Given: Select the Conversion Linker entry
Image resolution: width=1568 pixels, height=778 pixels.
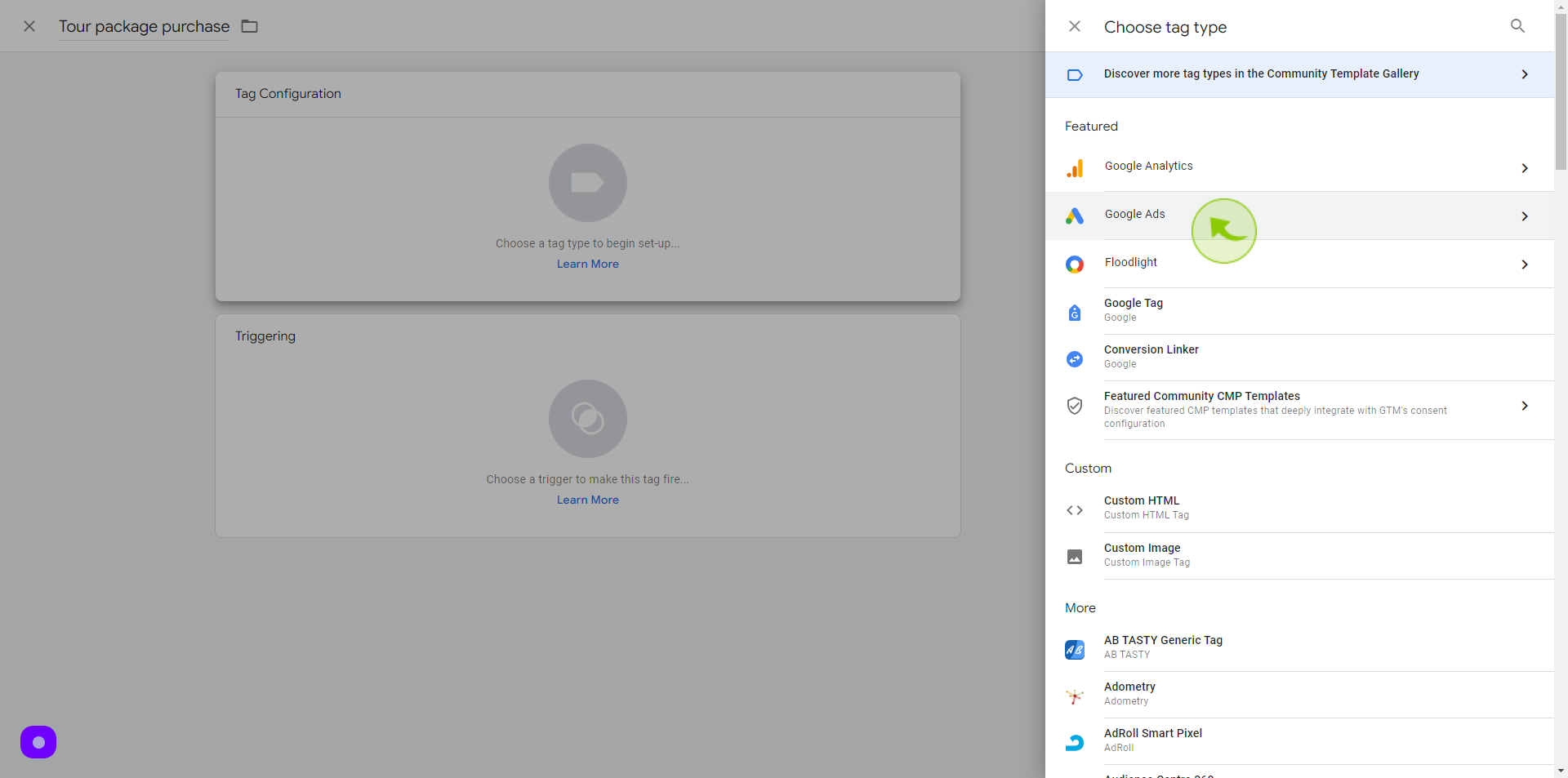Looking at the screenshot, I should tap(1299, 358).
